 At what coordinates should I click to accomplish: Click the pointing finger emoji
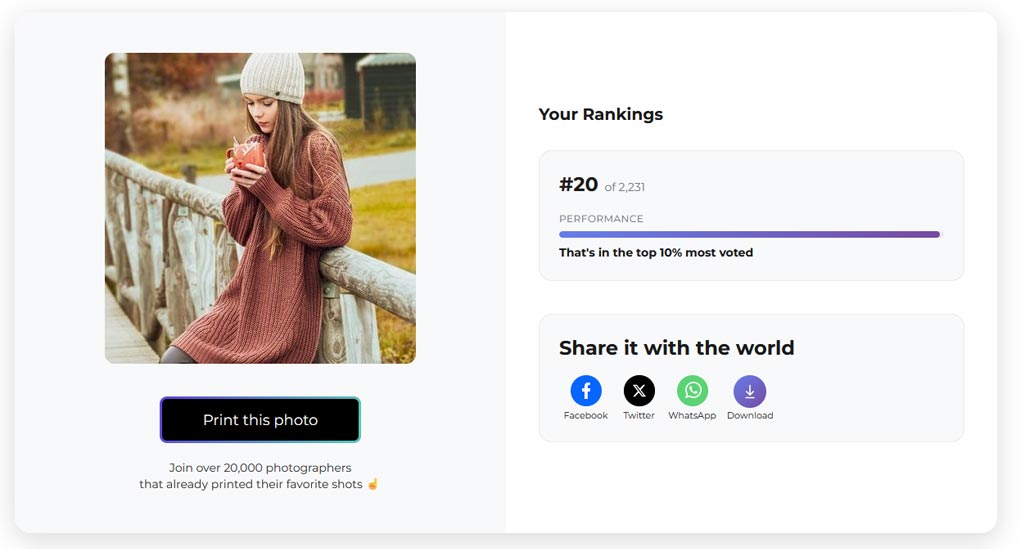373,485
